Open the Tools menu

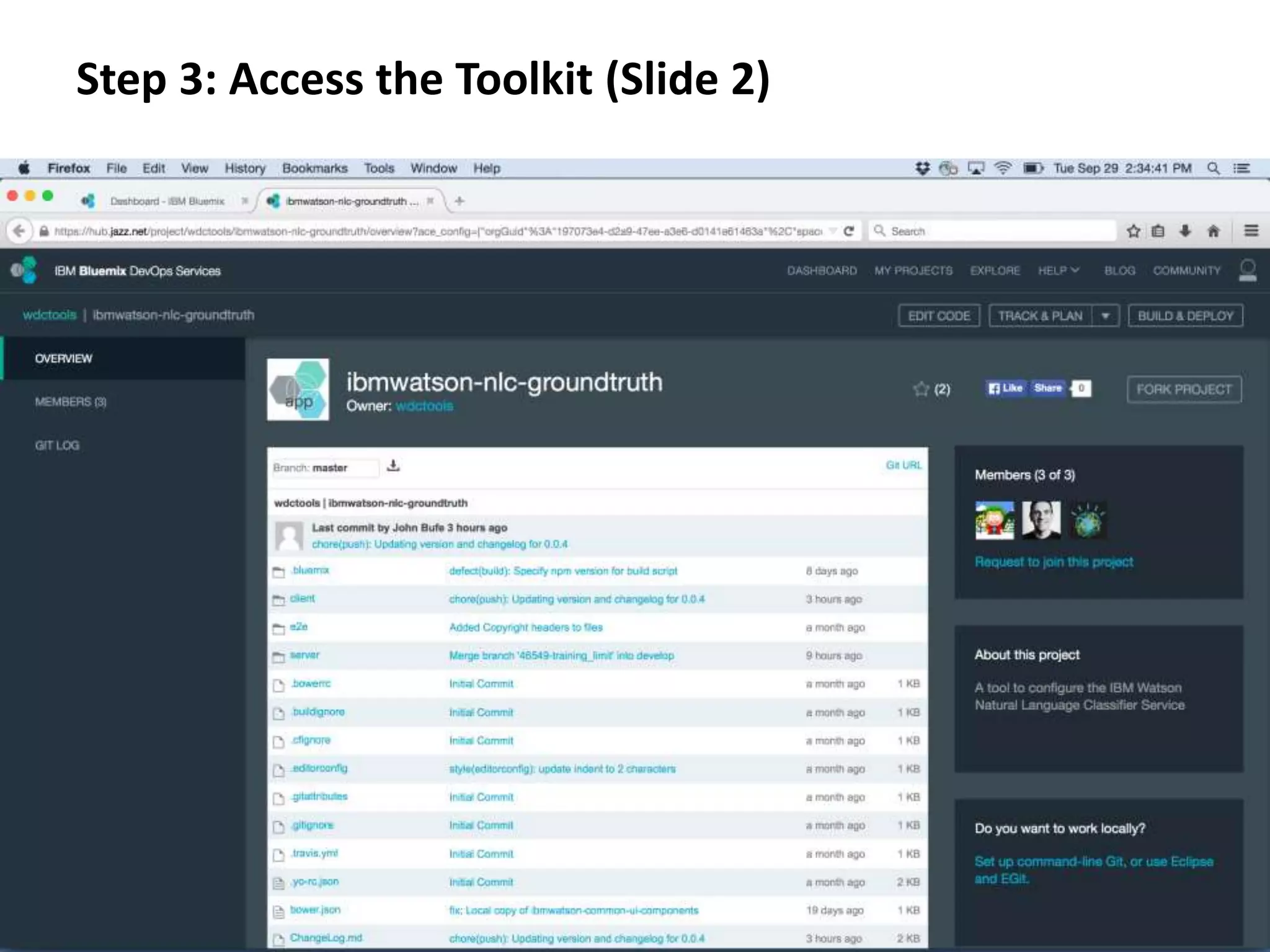pyautogui.click(x=379, y=168)
